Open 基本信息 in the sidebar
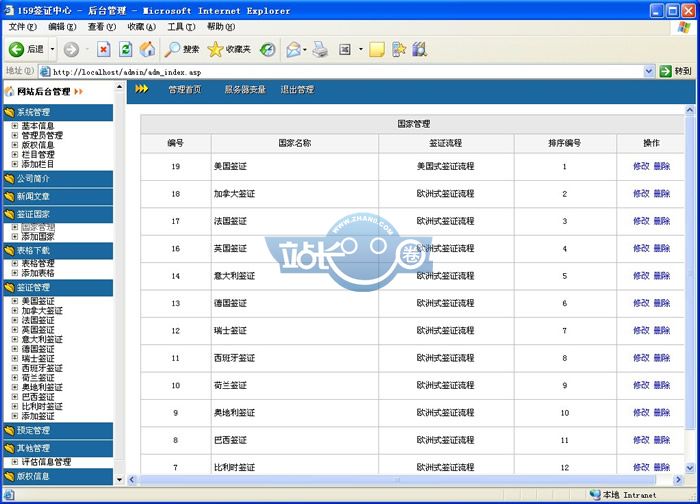700x504 pixels. pos(38,126)
